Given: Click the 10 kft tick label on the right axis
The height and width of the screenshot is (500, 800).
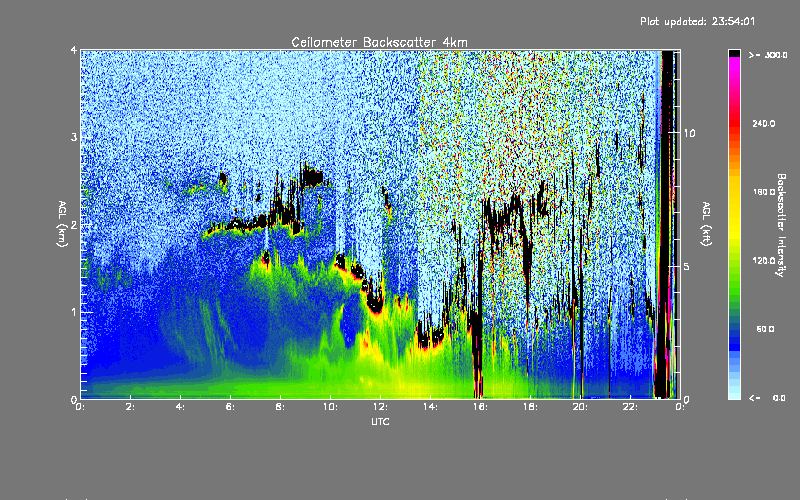Looking at the screenshot, I should click(689, 133).
